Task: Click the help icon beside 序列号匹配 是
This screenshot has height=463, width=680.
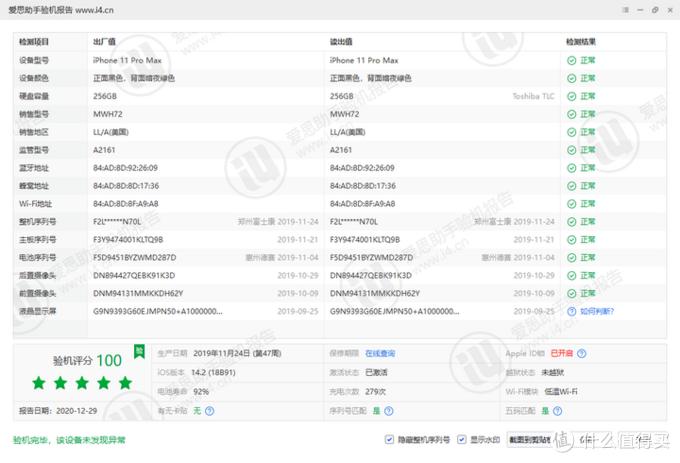Action: [x=389, y=411]
